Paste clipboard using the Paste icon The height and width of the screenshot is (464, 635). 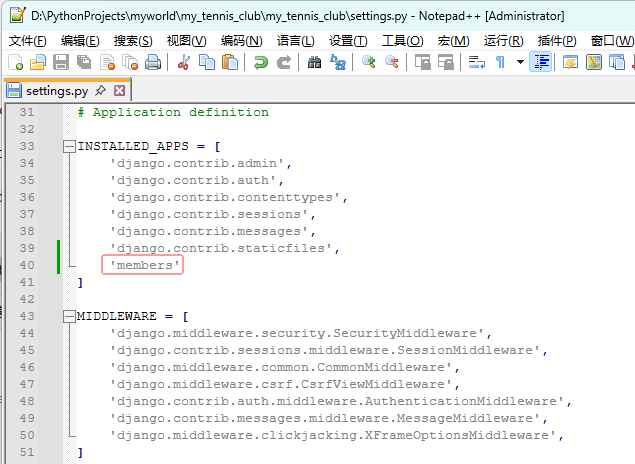(x=230, y=63)
